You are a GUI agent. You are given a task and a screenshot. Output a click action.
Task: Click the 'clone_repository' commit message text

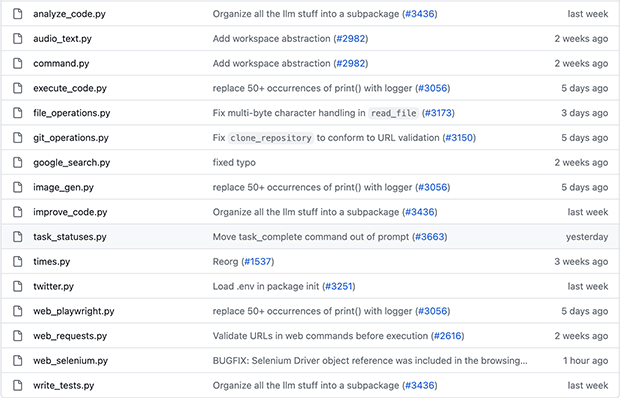[x=271, y=138]
